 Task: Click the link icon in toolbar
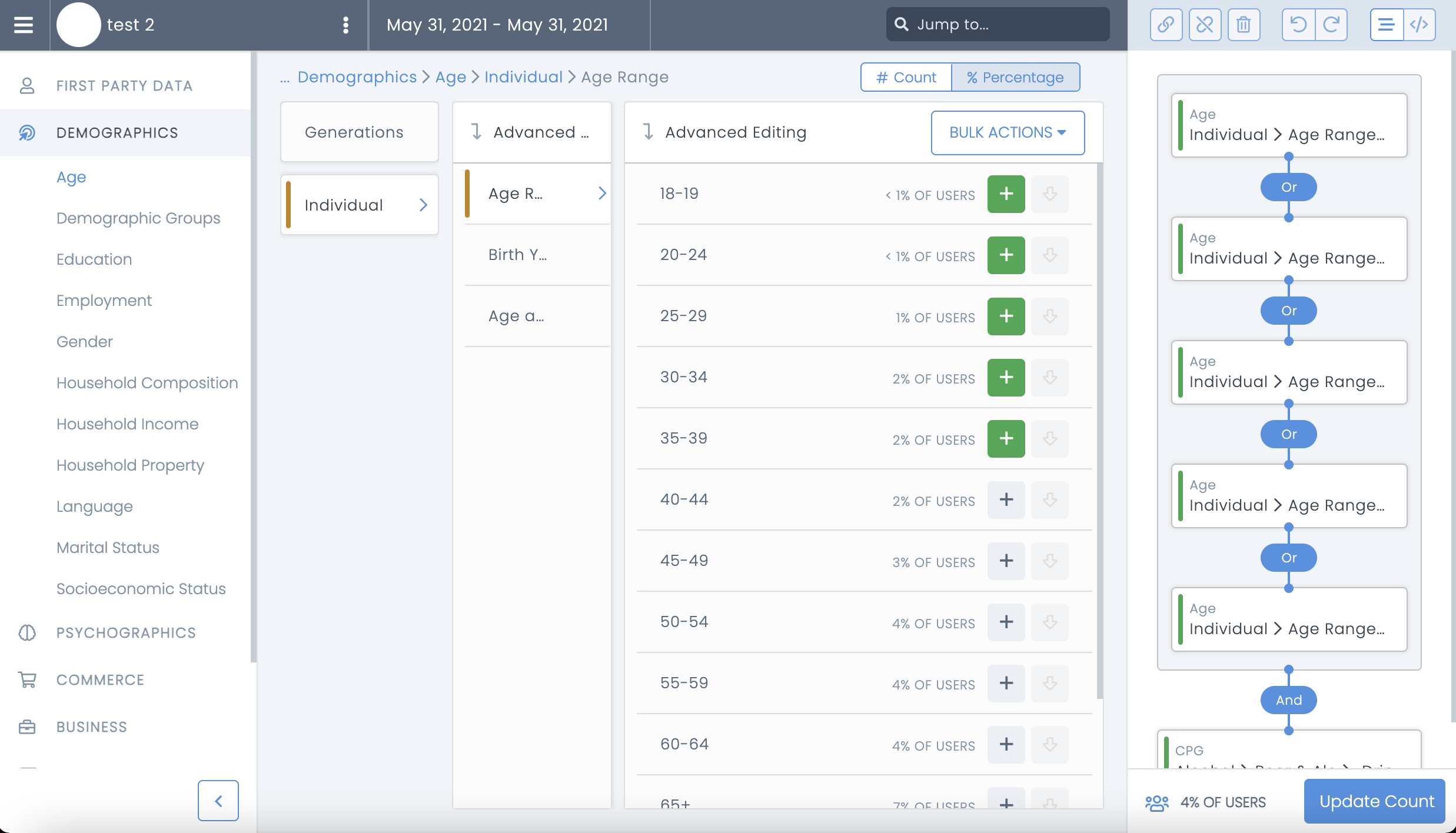(x=1166, y=25)
